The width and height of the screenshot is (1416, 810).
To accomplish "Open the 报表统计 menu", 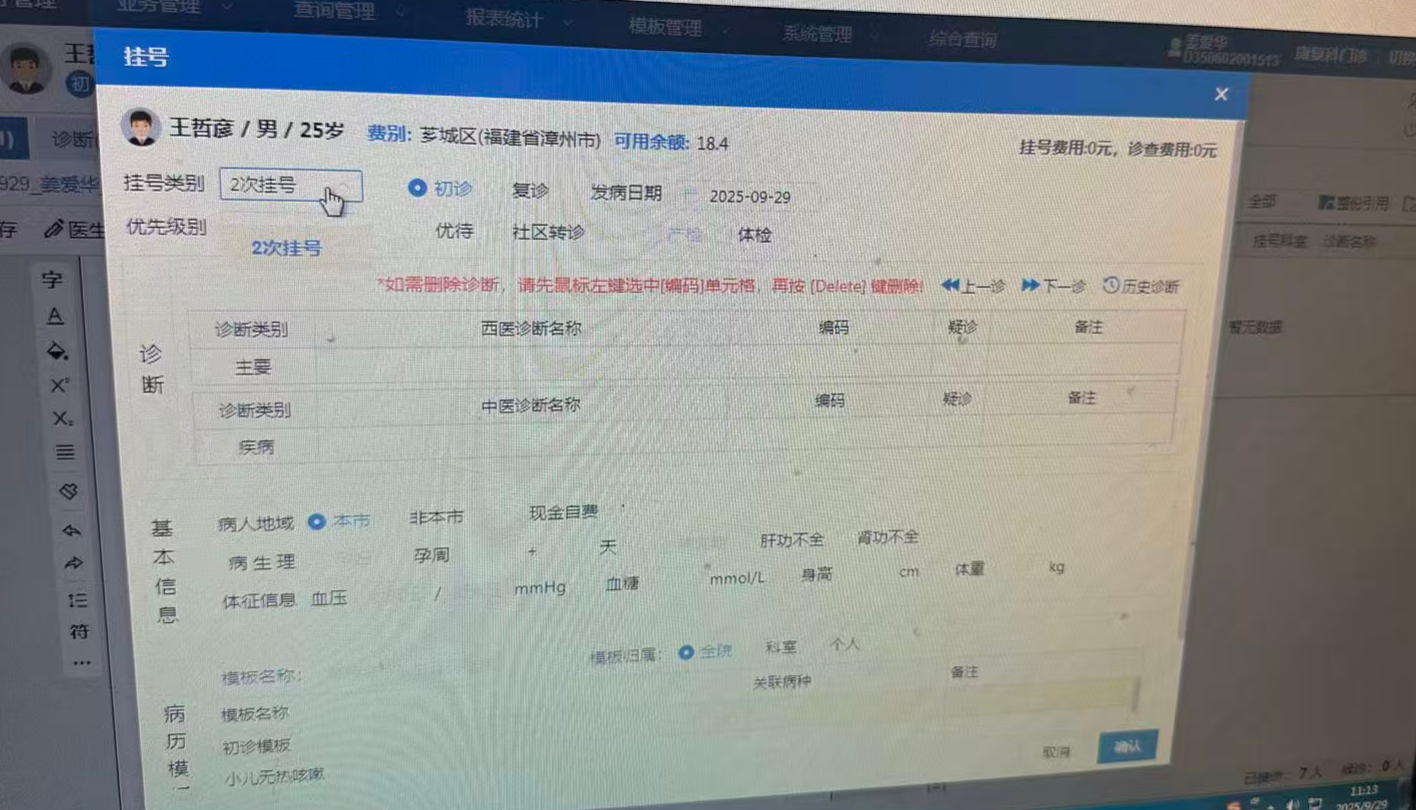I will pyautogui.click(x=504, y=18).
